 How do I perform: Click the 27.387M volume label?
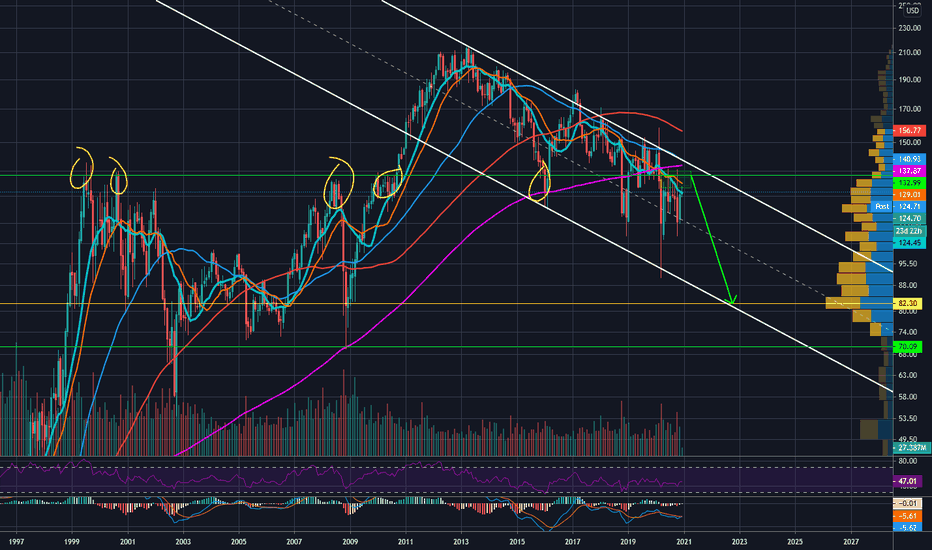pos(910,447)
